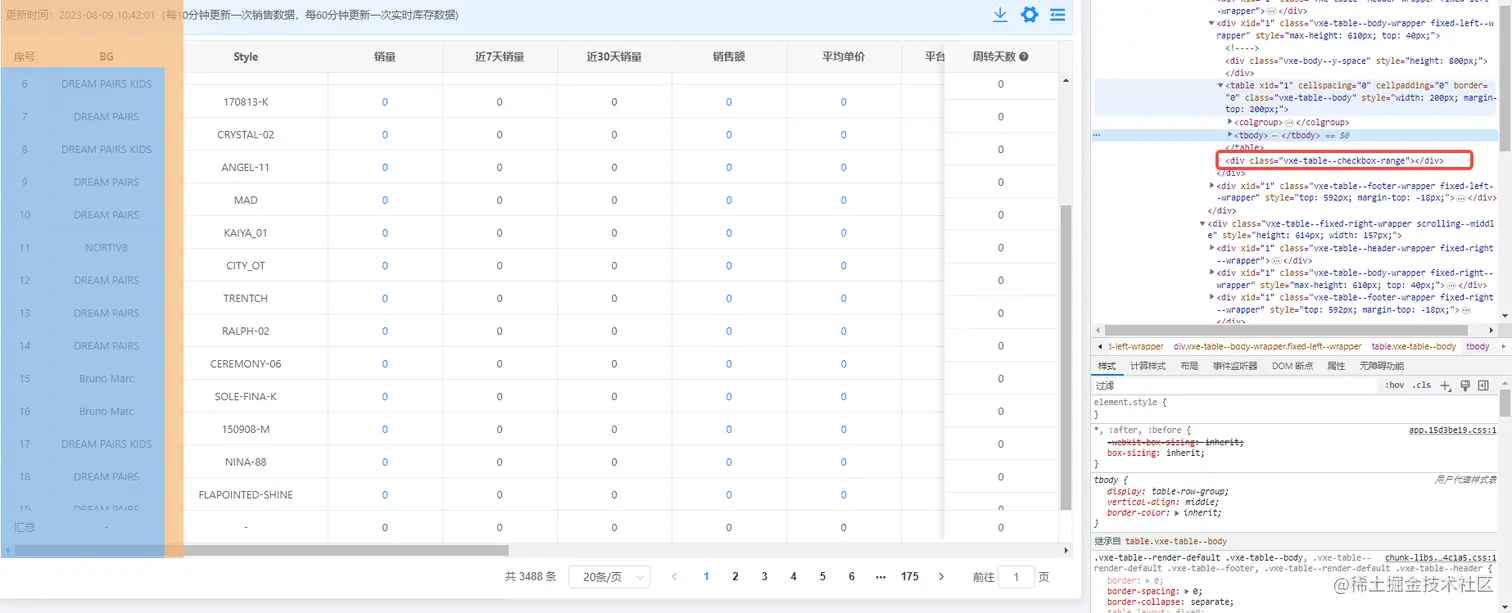This screenshot has height=613, width=1512.
Task: Toggle the .cls class editor button
Action: [x=1421, y=385]
